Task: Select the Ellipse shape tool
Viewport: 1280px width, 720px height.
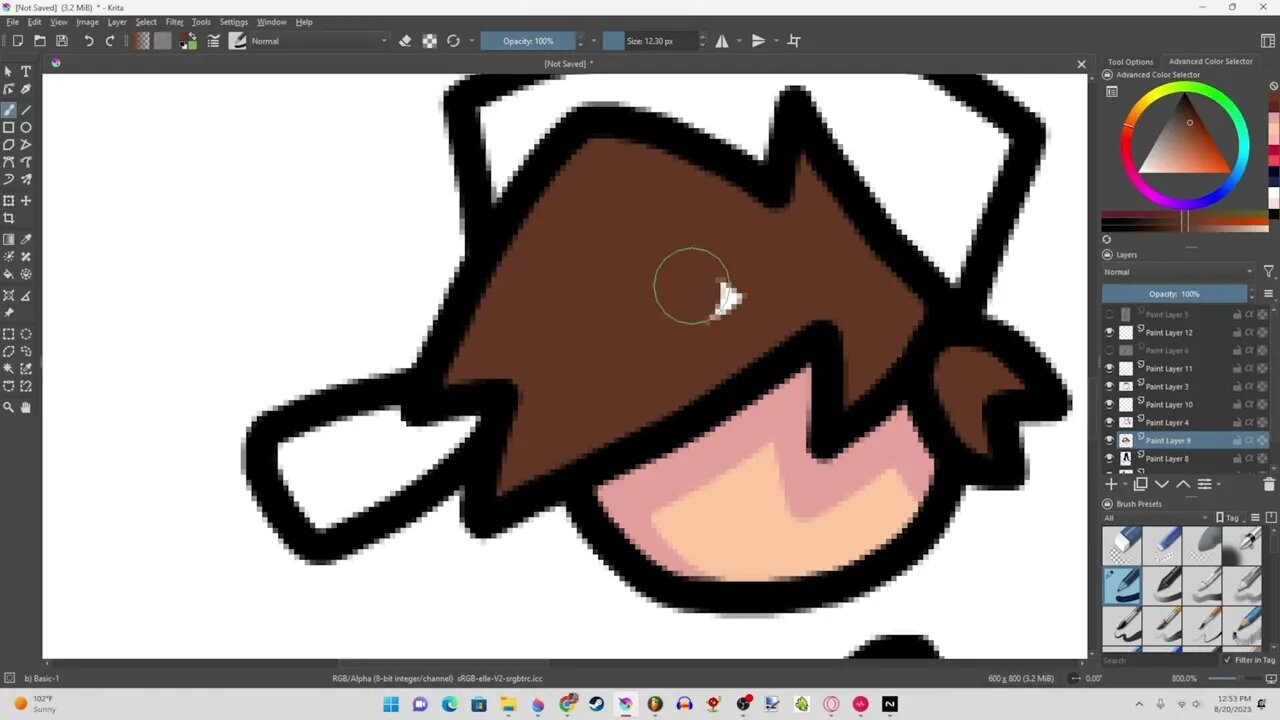Action: pyautogui.click(x=26, y=127)
